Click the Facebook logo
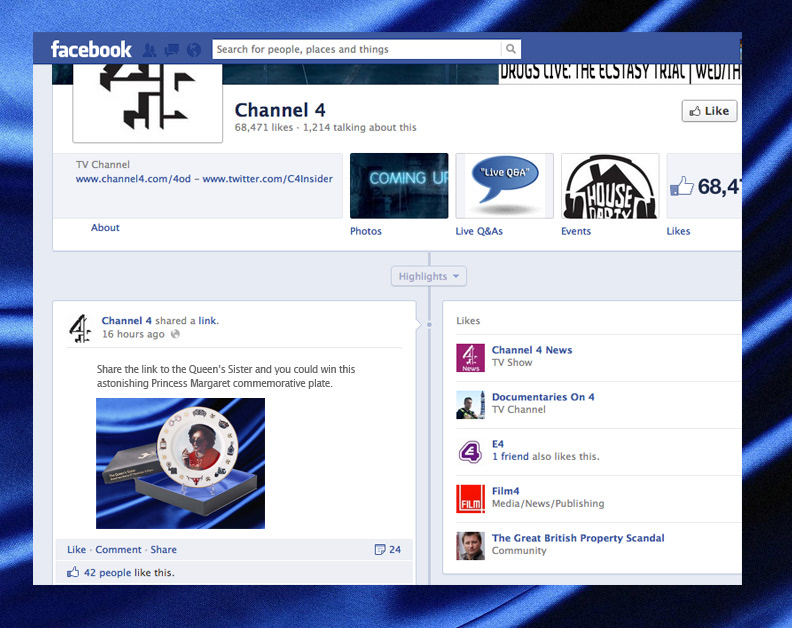This screenshot has width=792, height=628. pos(91,49)
